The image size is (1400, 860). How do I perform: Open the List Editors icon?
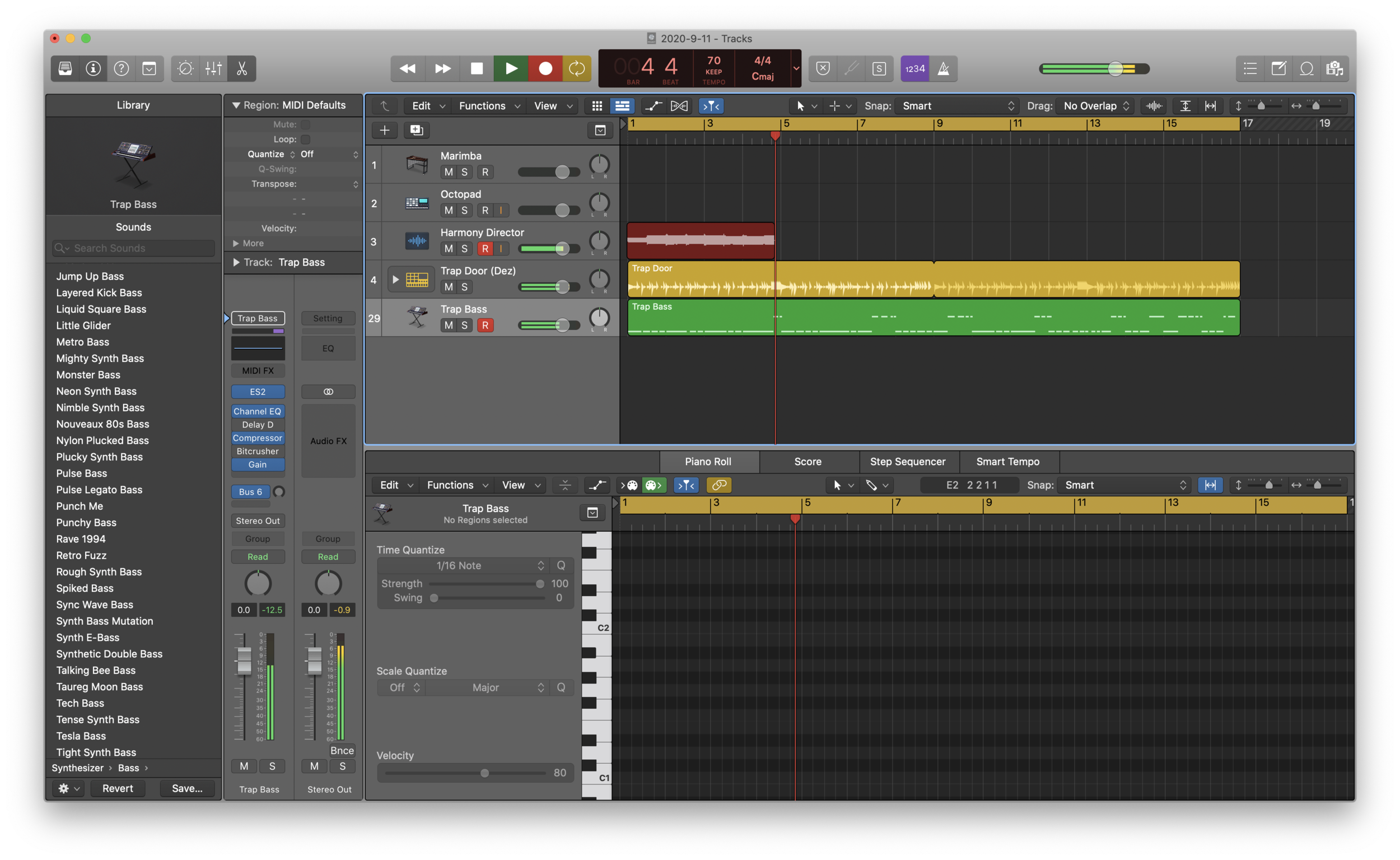click(x=1250, y=69)
